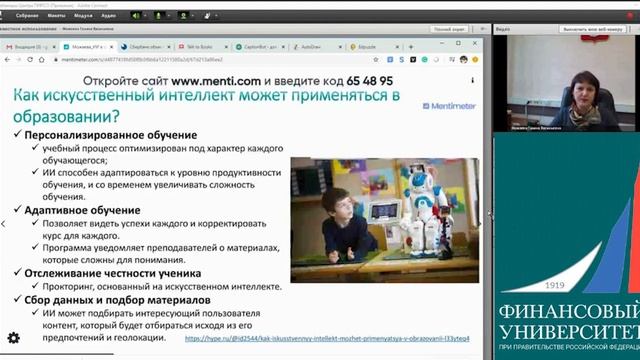Click the Персонализированное обучение heading
Screen dimensions: 640x360
(x=111, y=135)
